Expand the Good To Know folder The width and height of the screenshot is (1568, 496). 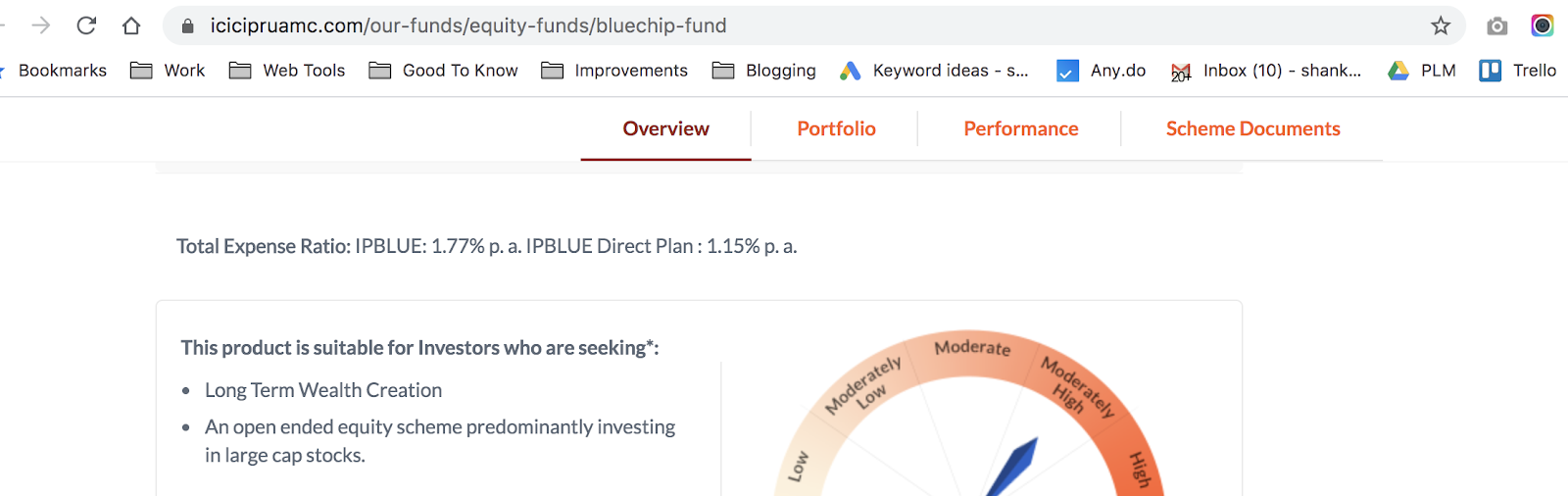(444, 71)
